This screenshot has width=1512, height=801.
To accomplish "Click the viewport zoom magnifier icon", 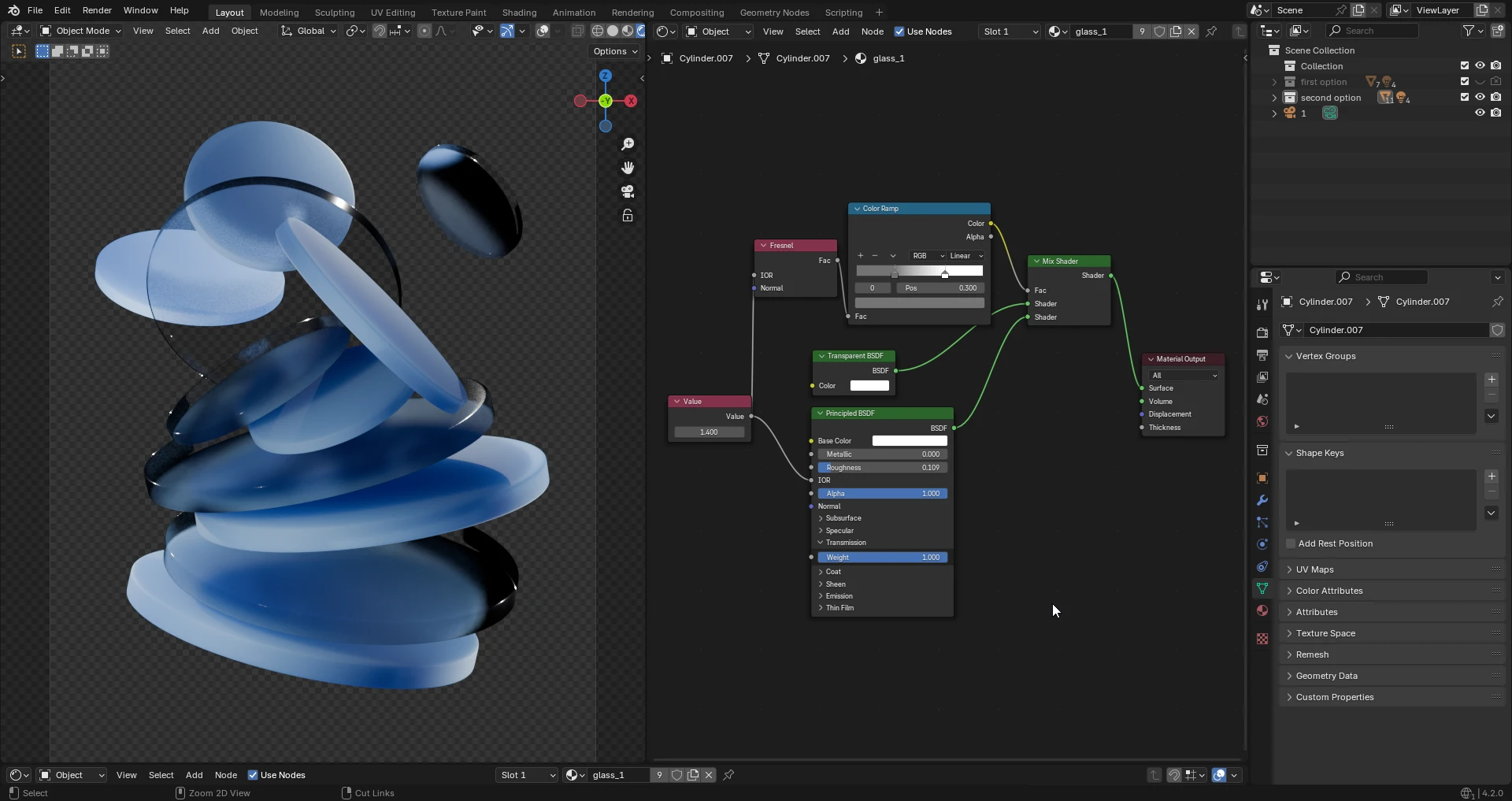I will [628, 144].
